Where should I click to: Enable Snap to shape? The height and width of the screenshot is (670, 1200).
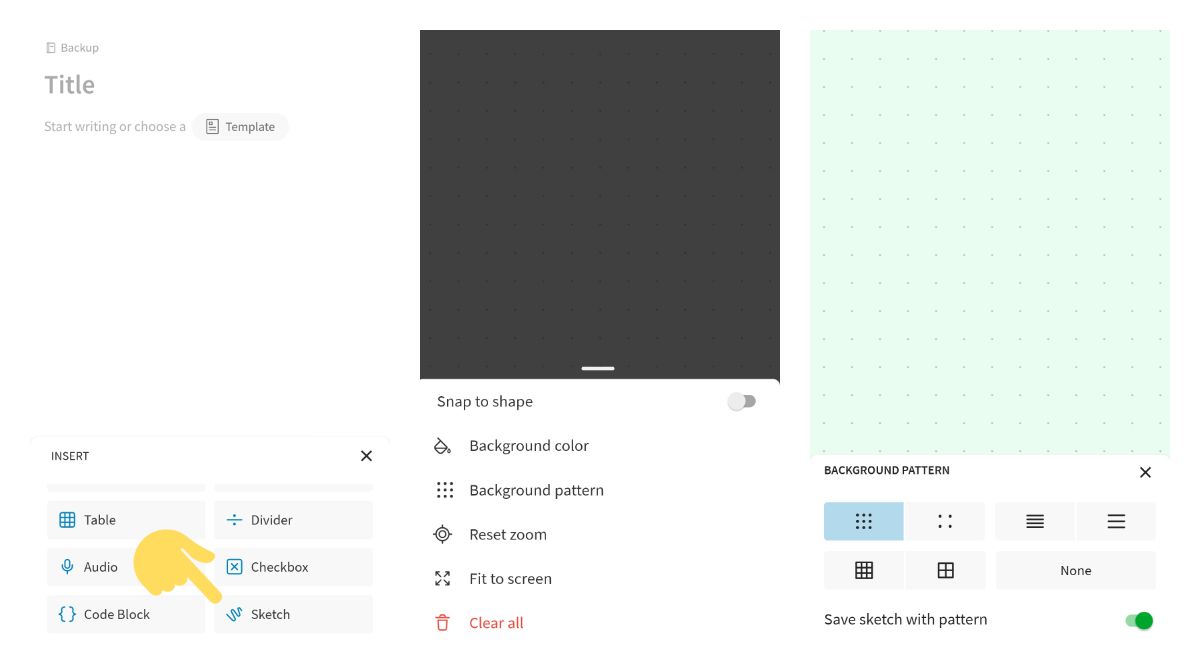click(742, 400)
